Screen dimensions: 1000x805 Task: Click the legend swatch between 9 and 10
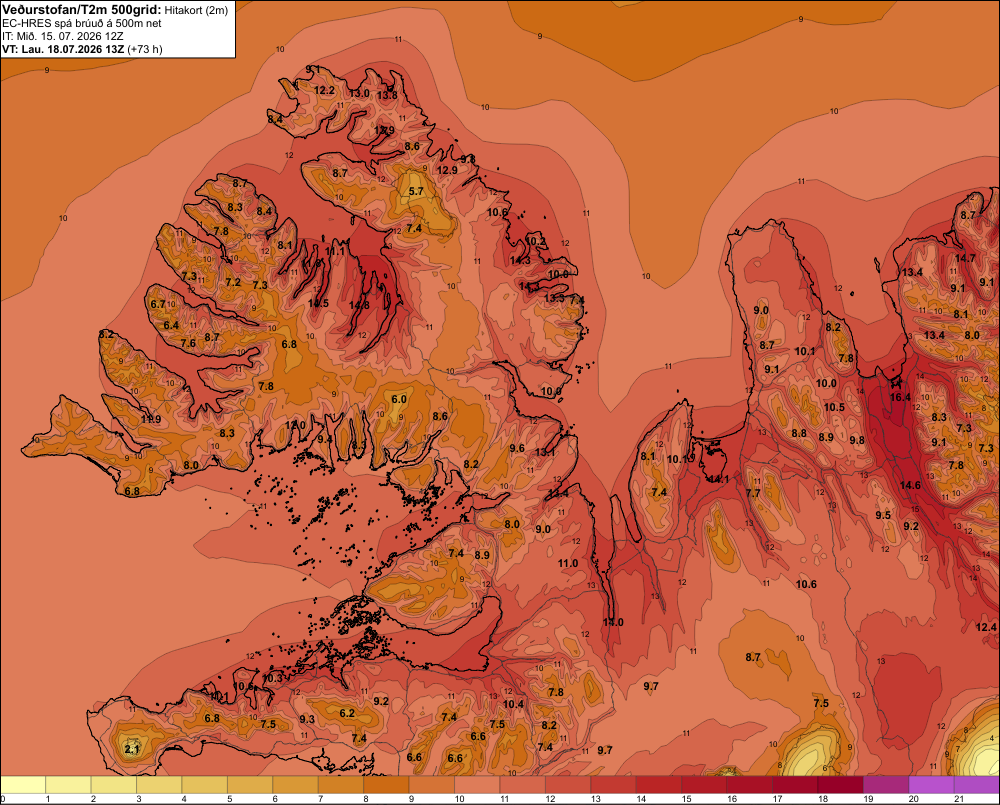click(432, 784)
